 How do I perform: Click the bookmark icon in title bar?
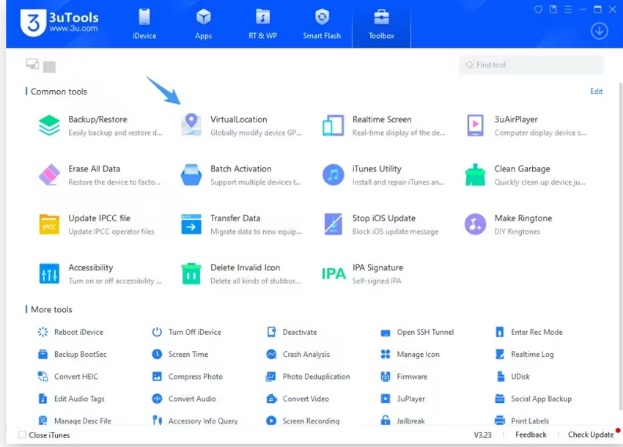click(x=553, y=9)
